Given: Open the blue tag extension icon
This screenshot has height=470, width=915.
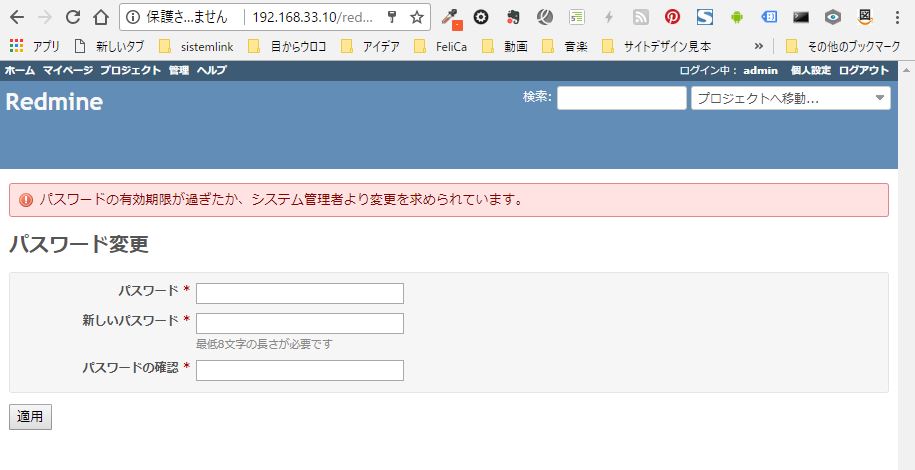Looking at the screenshot, I should pos(770,17).
